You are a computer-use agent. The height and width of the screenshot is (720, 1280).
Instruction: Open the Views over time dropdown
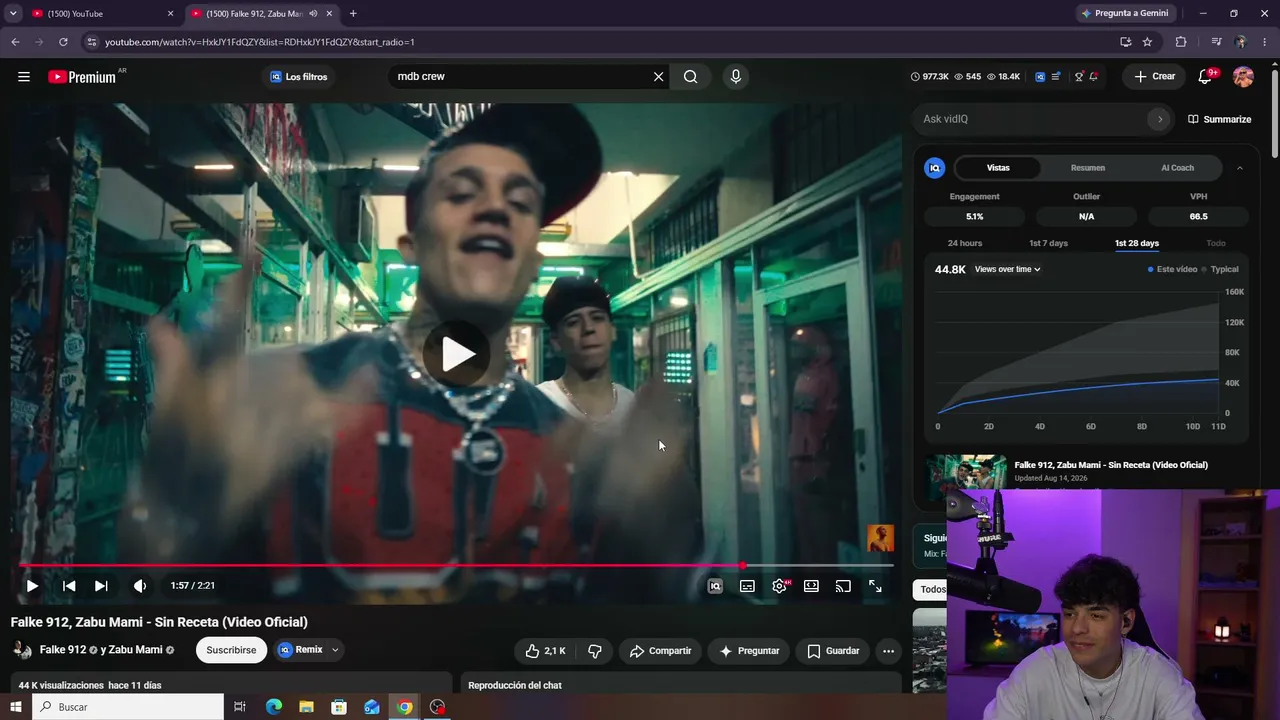pyautogui.click(x=1008, y=269)
